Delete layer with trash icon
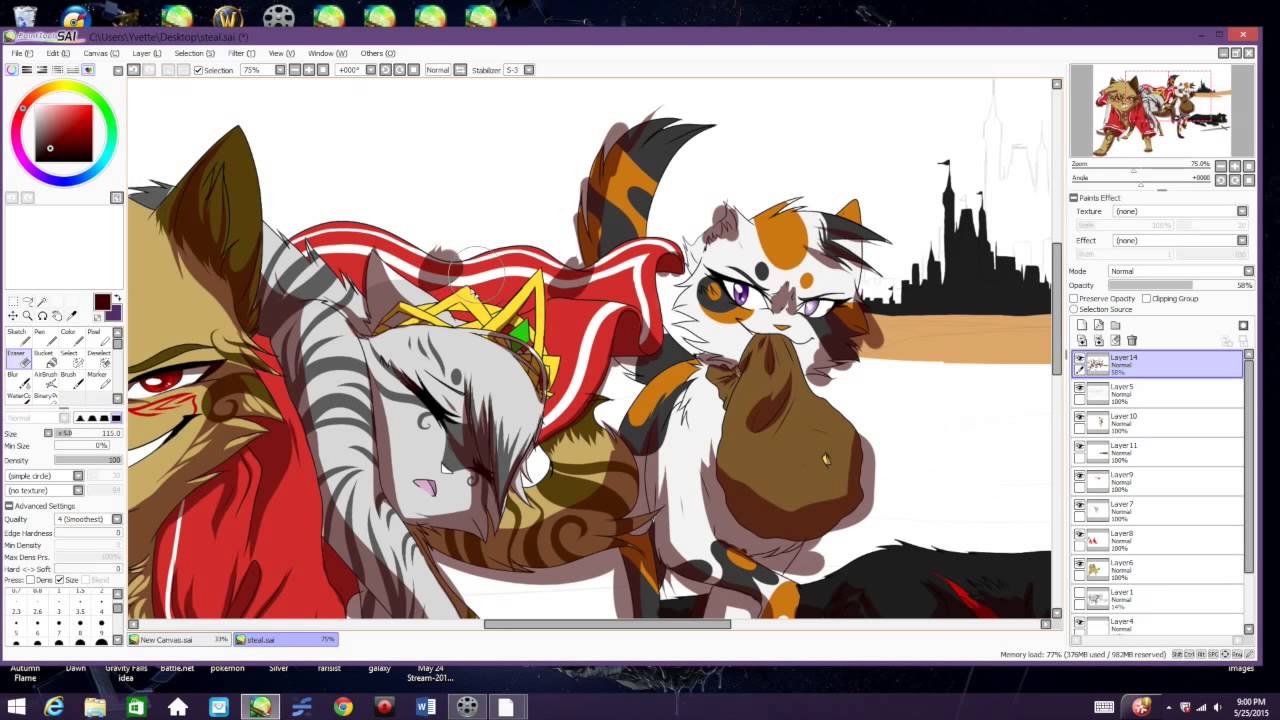This screenshot has height=720, width=1280. pyautogui.click(x=1132, y=340)
